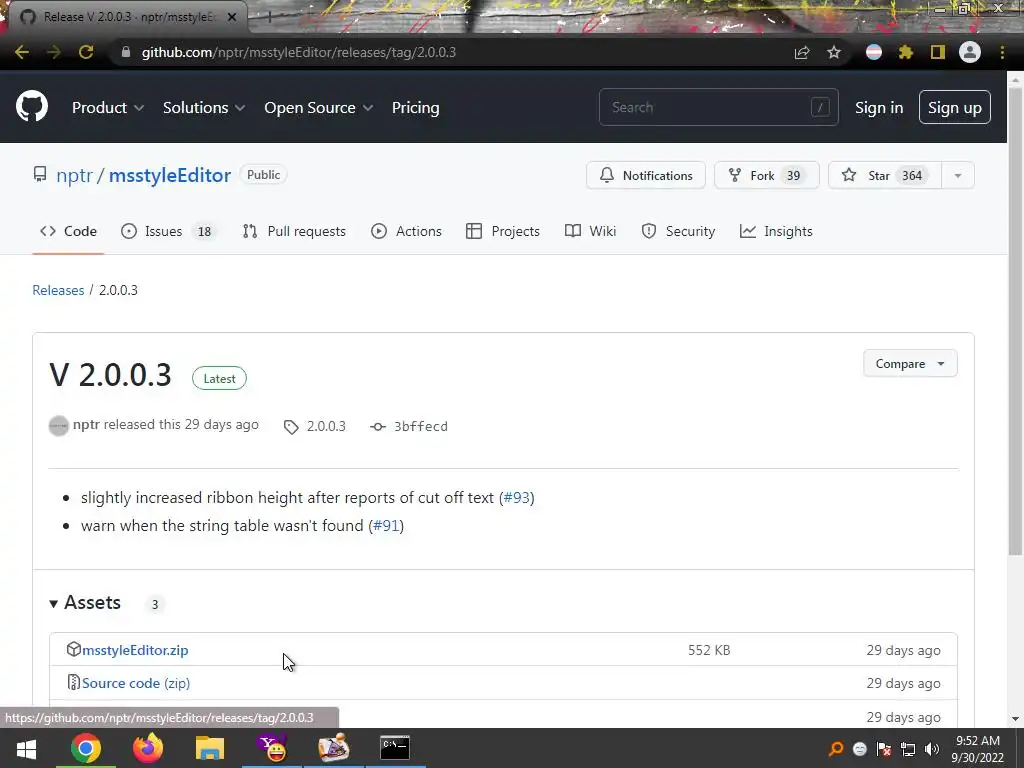Image resolution: width=1024 pixels, height=768 pixels.
Task: Open the nptr owner link
Action: coord(74,175)
